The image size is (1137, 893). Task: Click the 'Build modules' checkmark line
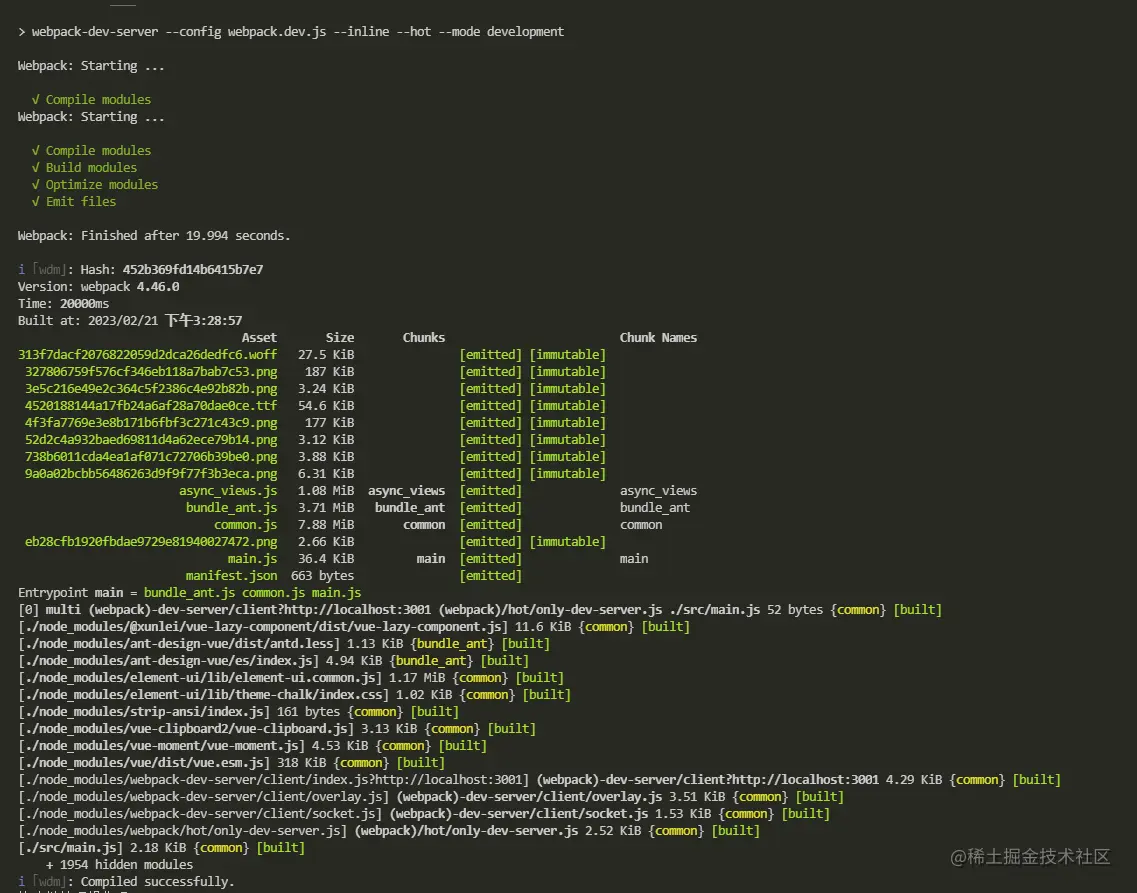tap(84, 167)
